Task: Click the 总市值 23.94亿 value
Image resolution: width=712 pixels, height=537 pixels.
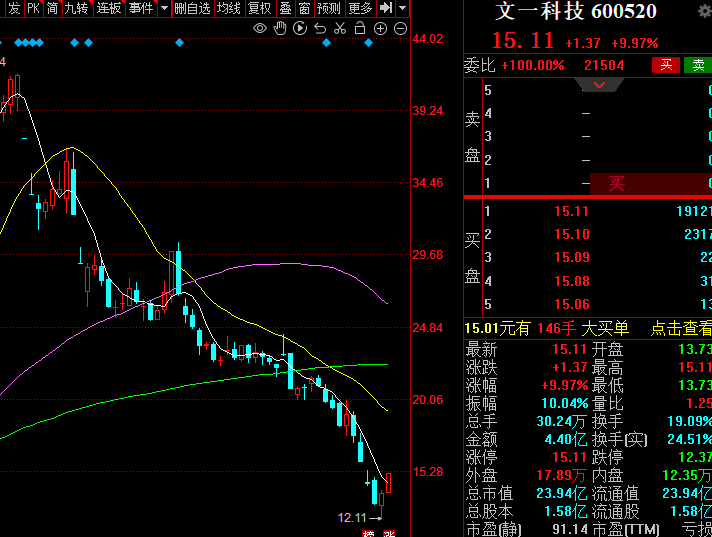Action: 562,493
